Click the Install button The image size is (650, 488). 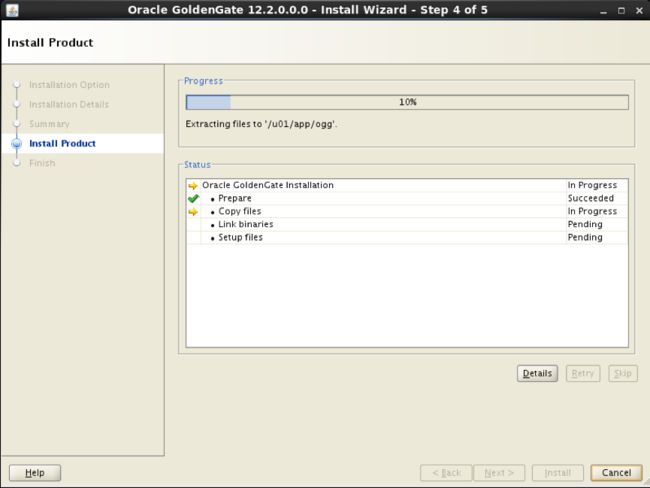click(558, 473)
